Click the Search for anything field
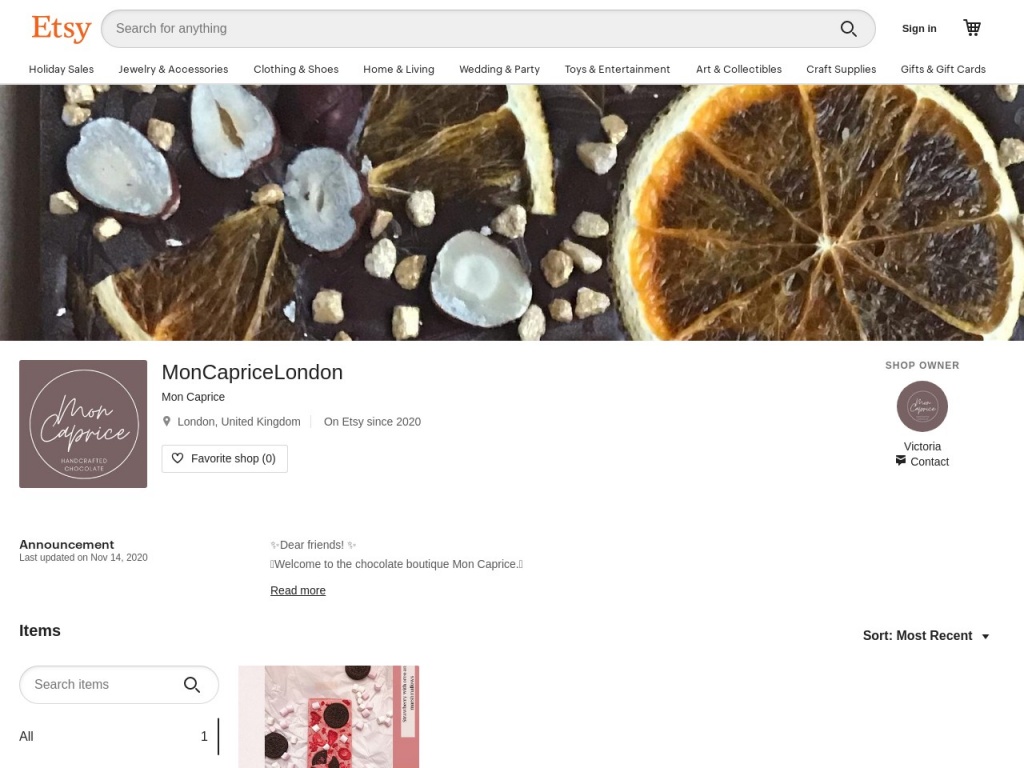Image resolution: width=1024 pixels, height=768 pixels. (470, 29)
